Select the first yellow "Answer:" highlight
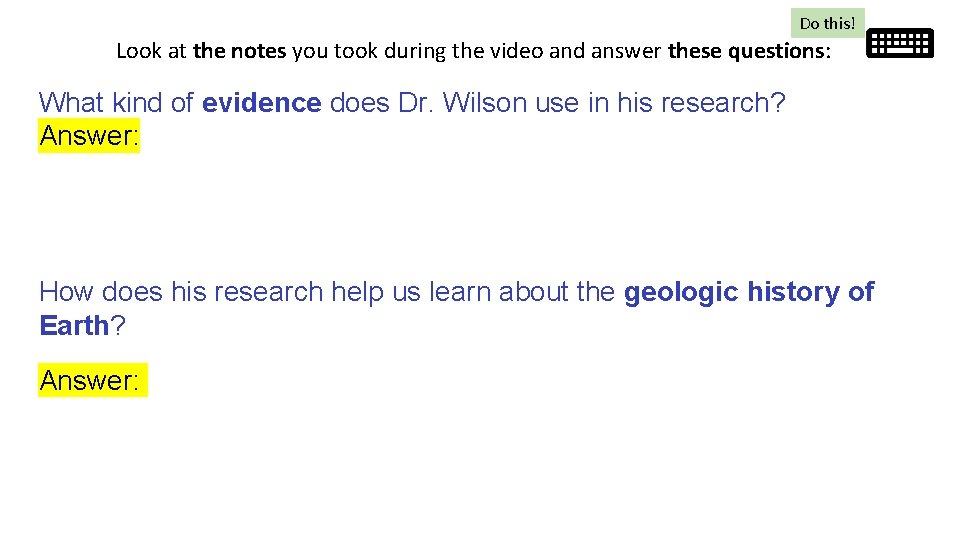 point(89,135)
